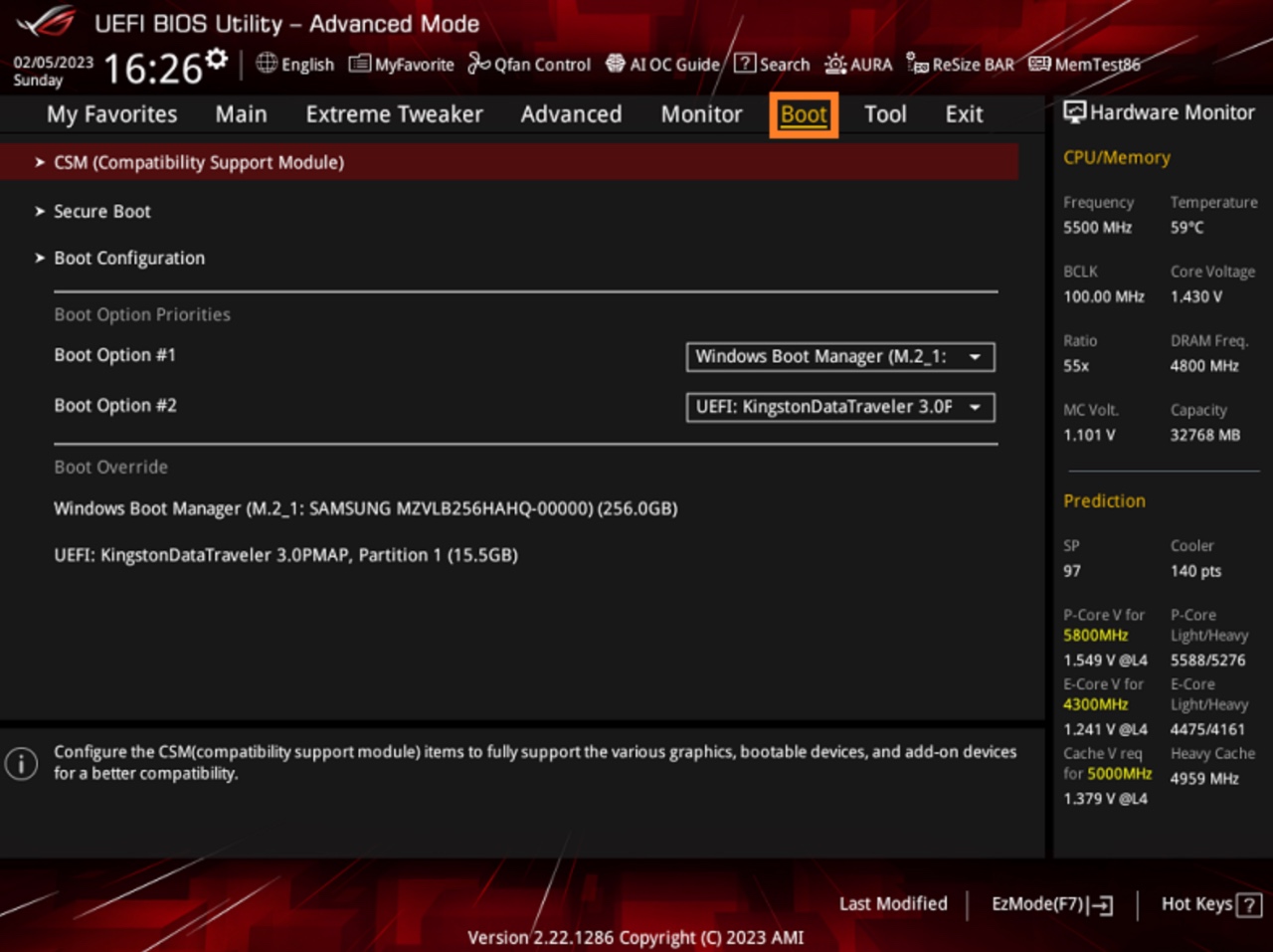Open AURA lighting icon

pyautogui.click(x=835, y=64)
